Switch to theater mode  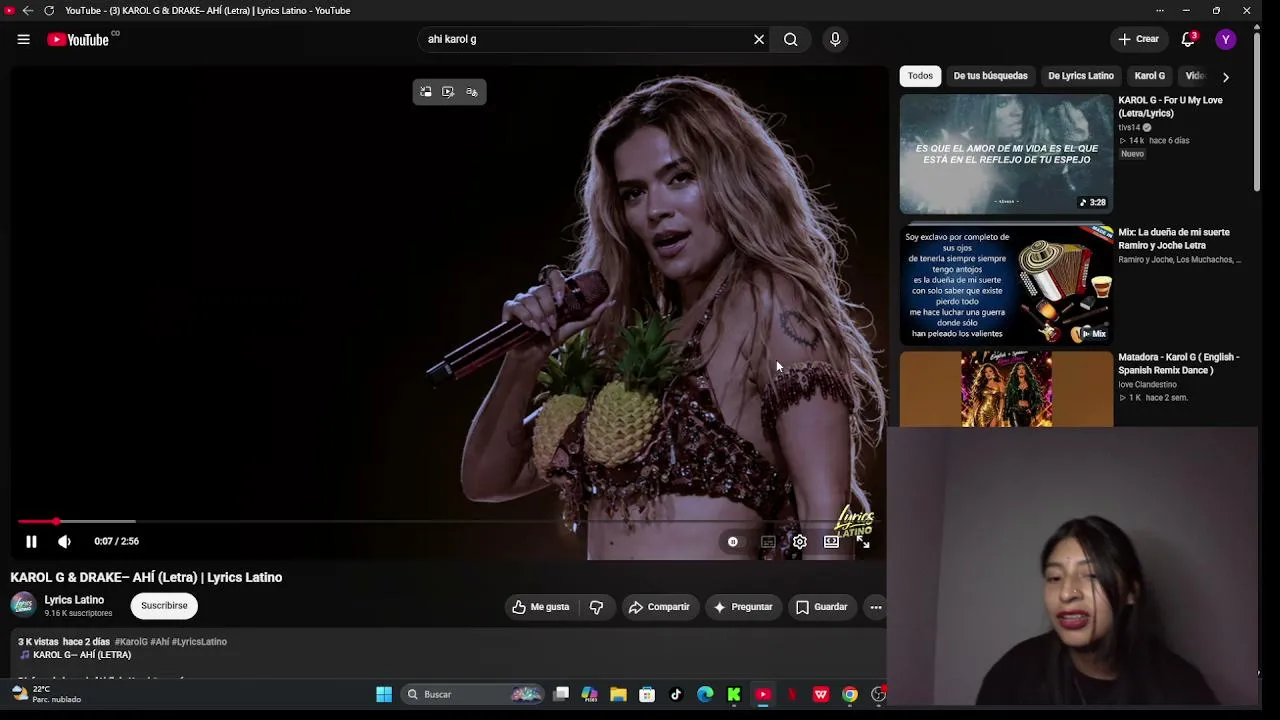831,541
